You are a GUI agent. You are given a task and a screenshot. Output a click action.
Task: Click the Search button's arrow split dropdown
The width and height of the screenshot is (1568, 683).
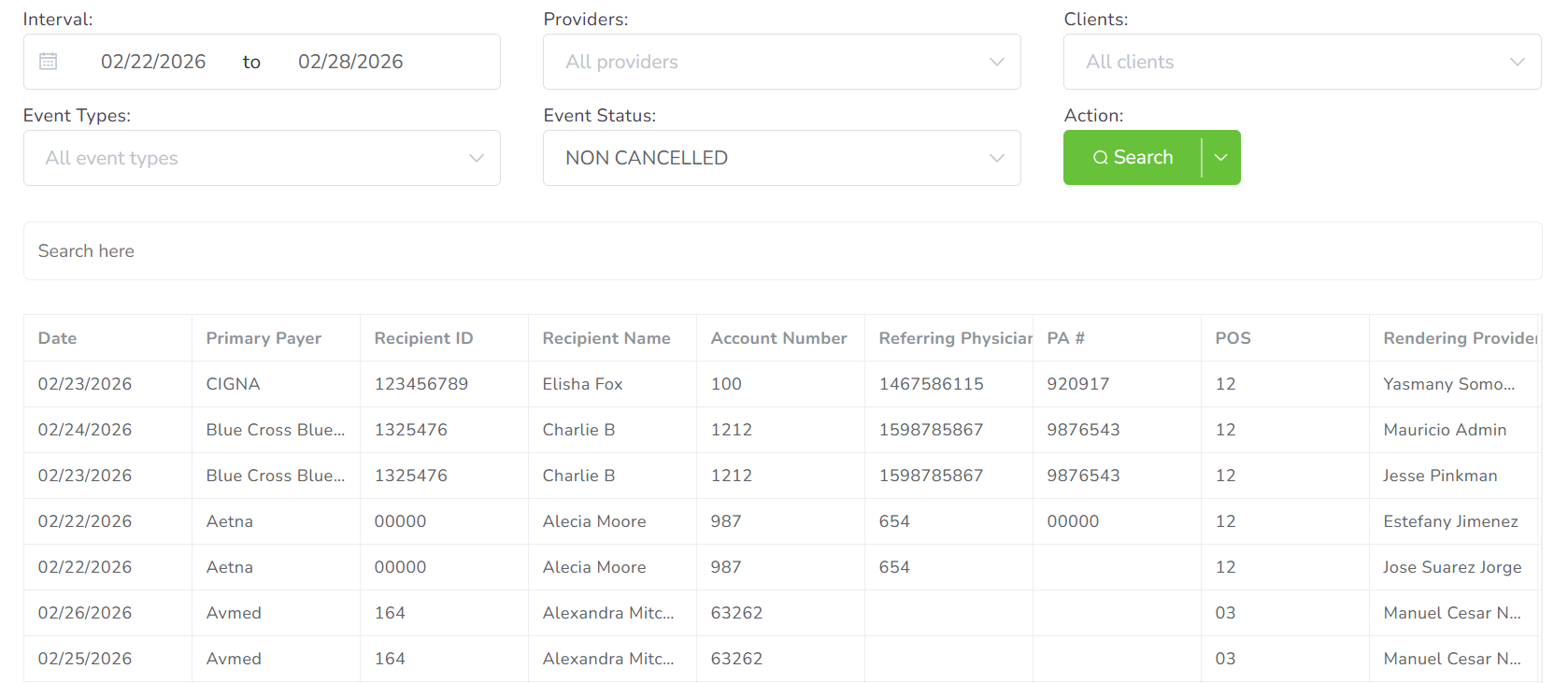click(1220, 158)
